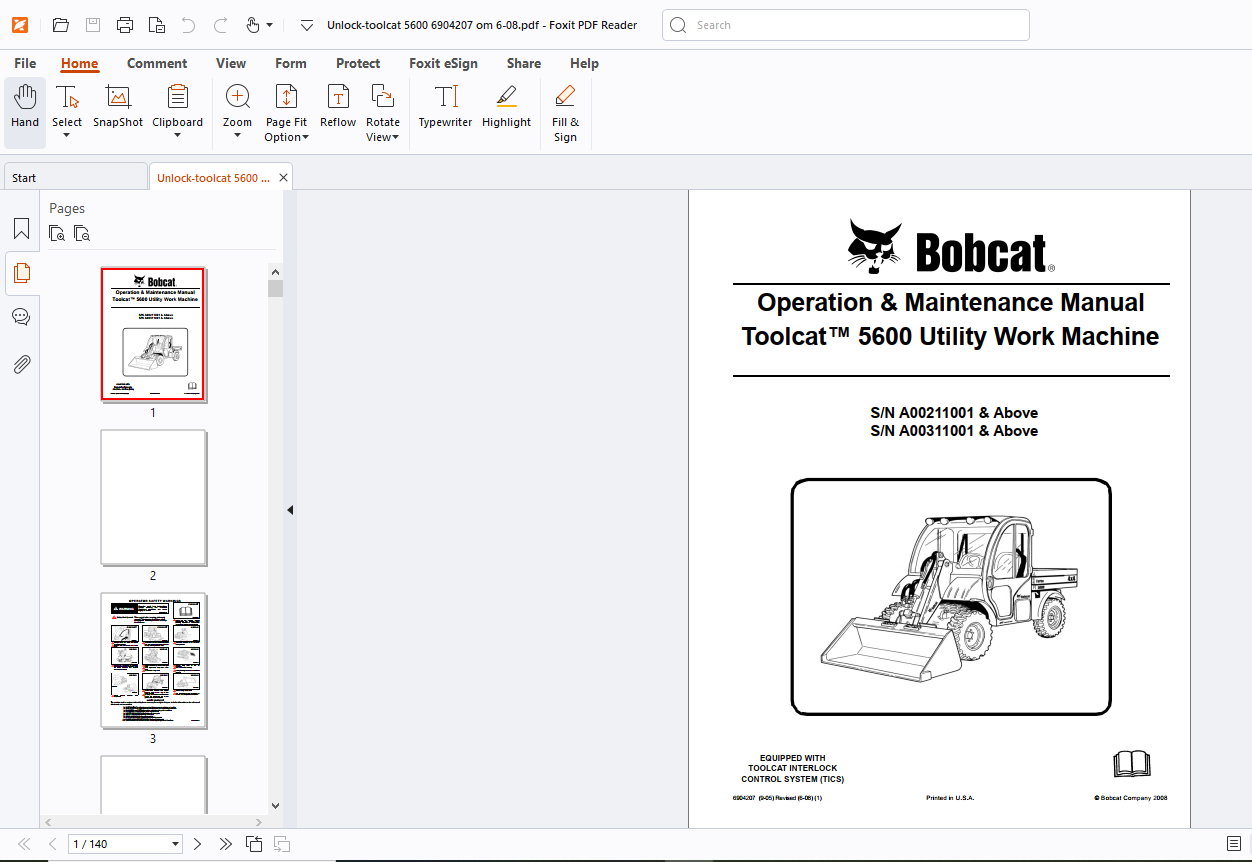1252x862 pixels.
Task: Expand the quick access toolbar customize arrow
Action: tap(307, 25)
